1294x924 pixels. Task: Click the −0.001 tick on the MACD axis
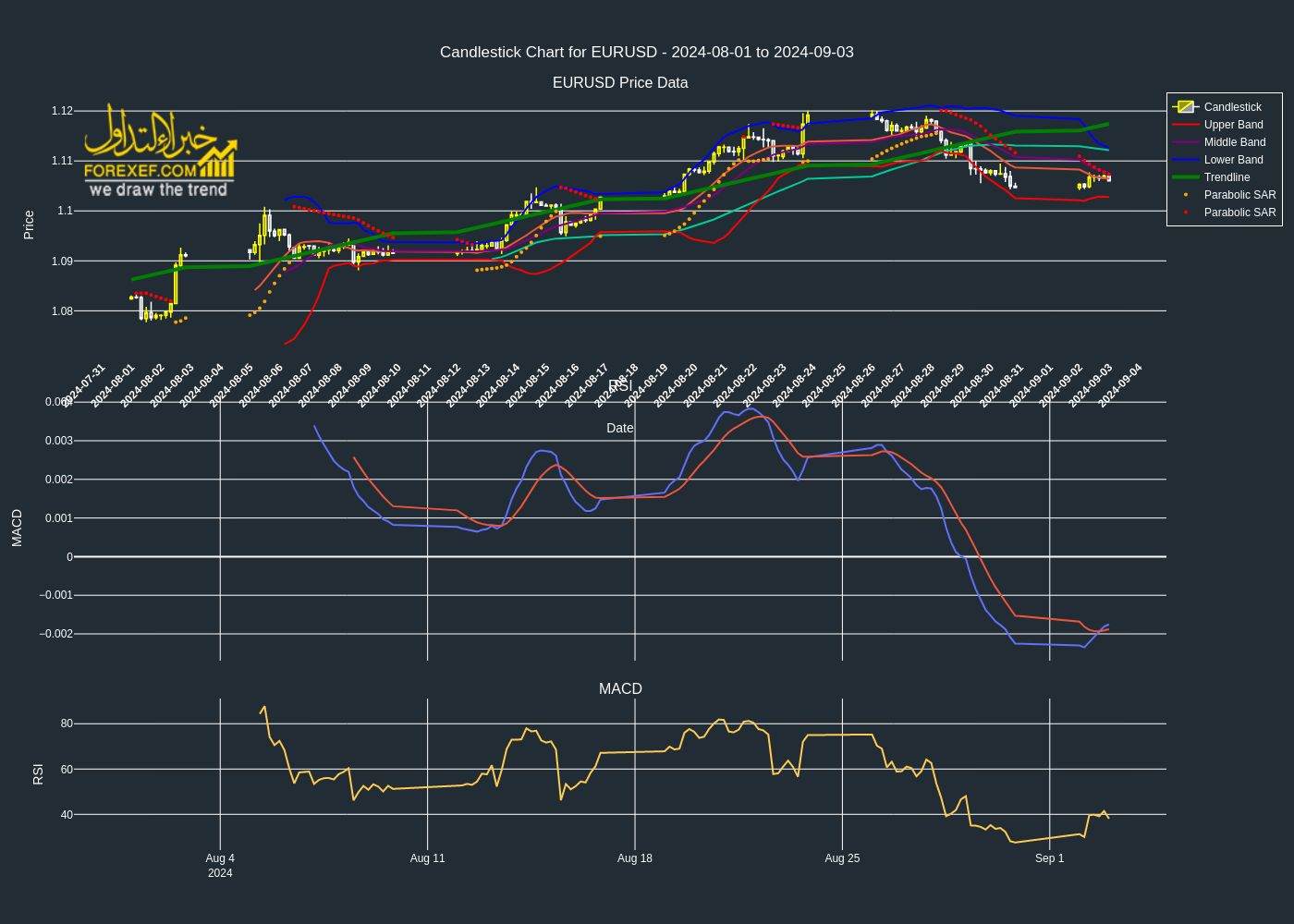point(55,595)
